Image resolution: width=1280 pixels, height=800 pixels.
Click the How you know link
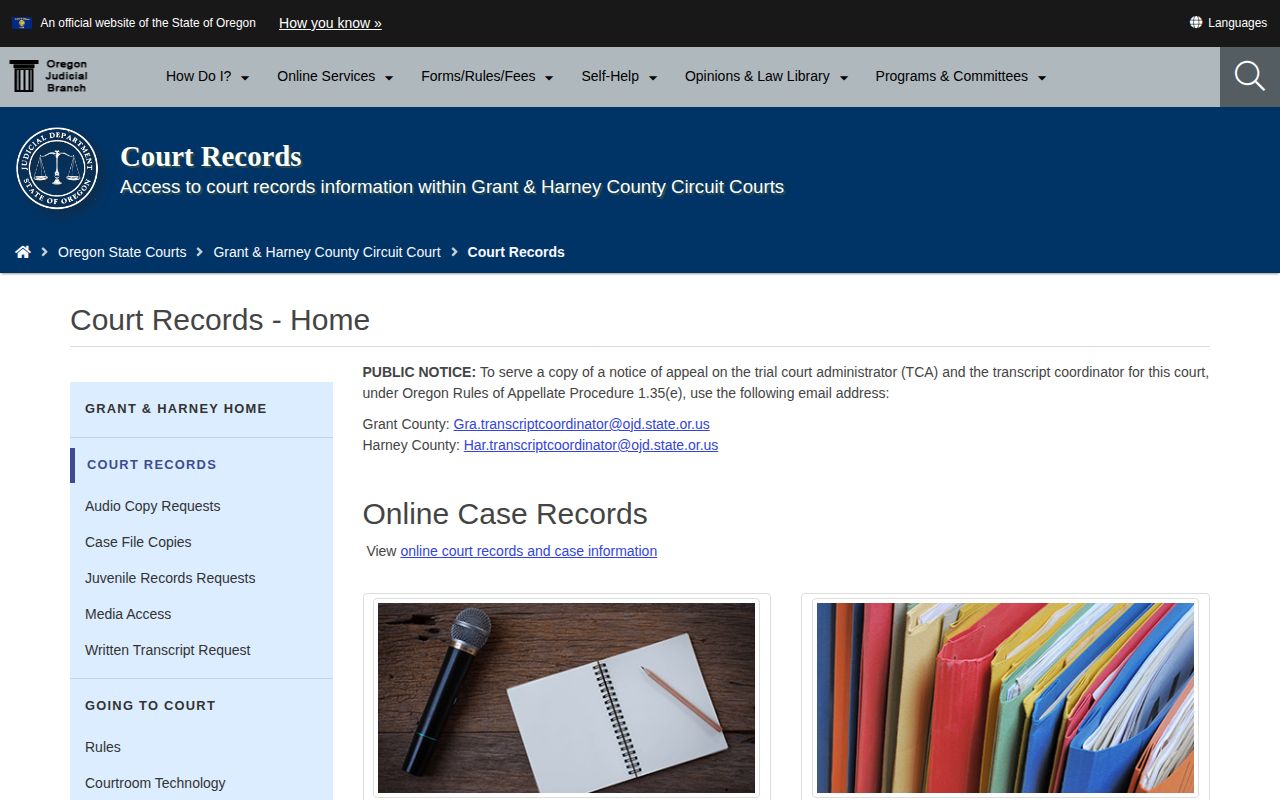point(330,23)
